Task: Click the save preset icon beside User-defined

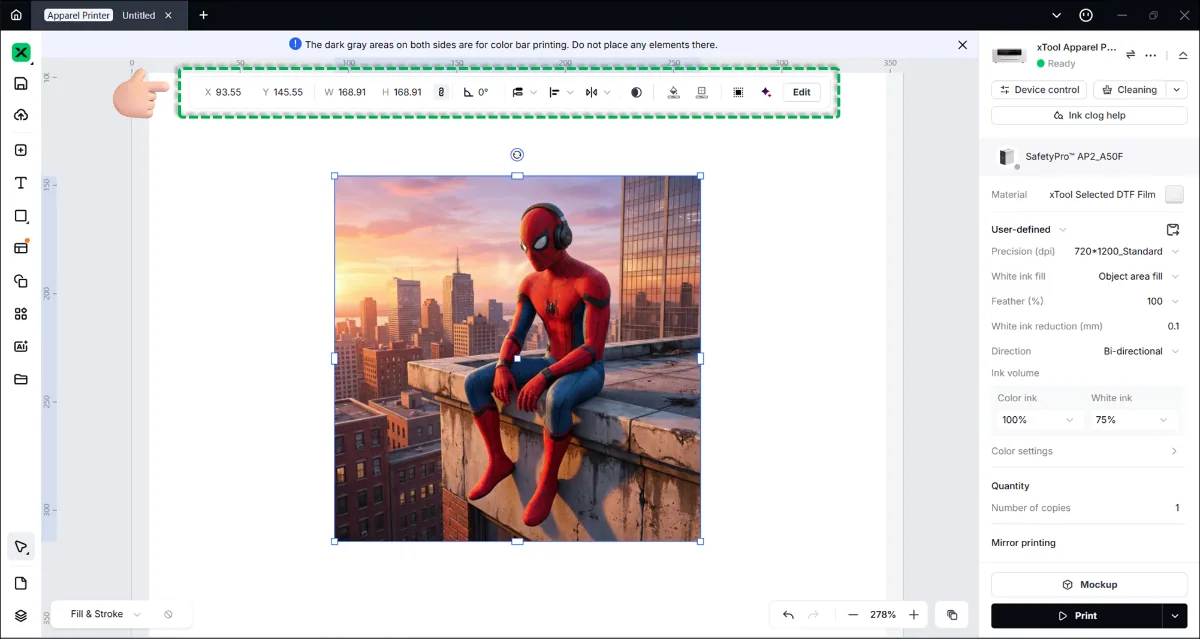Action: click(1173, 229)
